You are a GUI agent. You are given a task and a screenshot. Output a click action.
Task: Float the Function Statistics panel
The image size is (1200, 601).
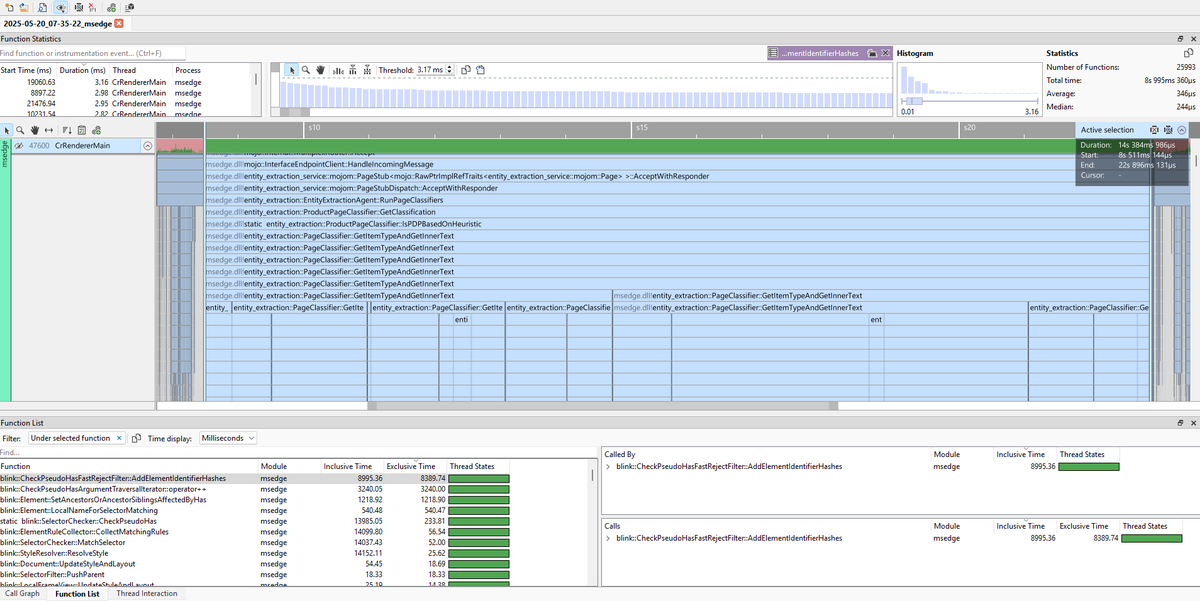(1180, 38)
